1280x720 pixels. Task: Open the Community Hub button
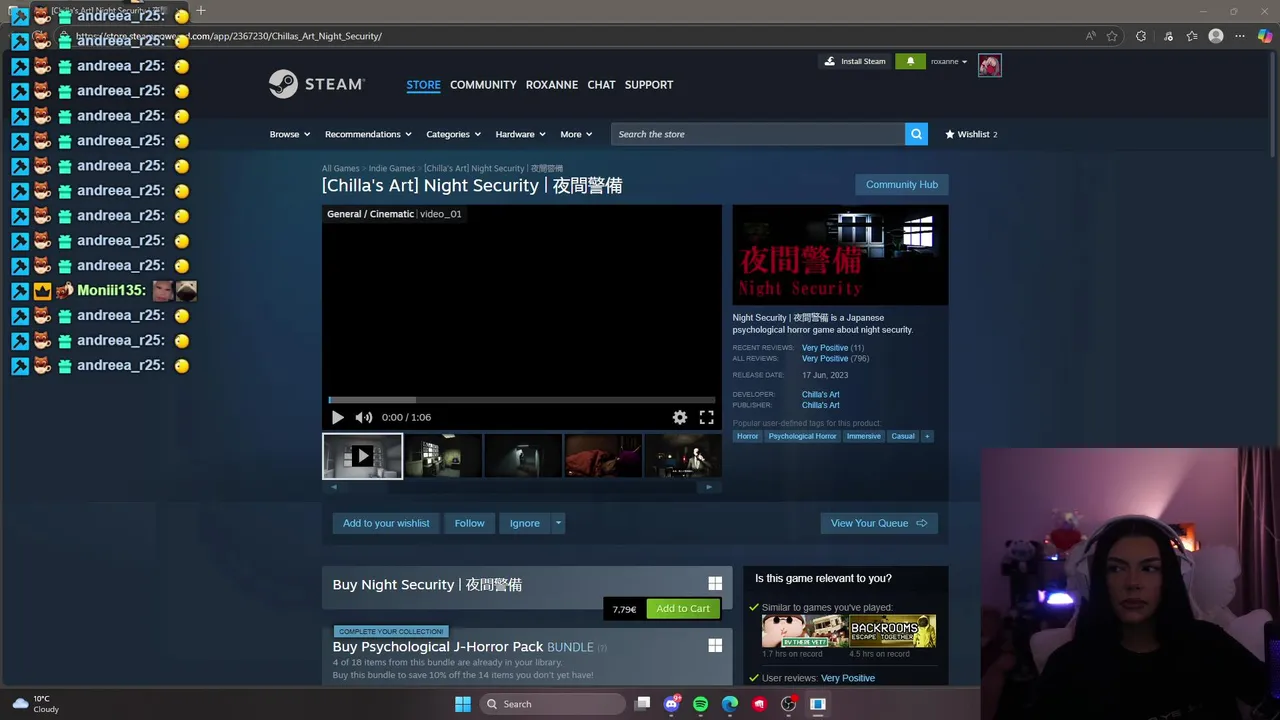(902, 184)
